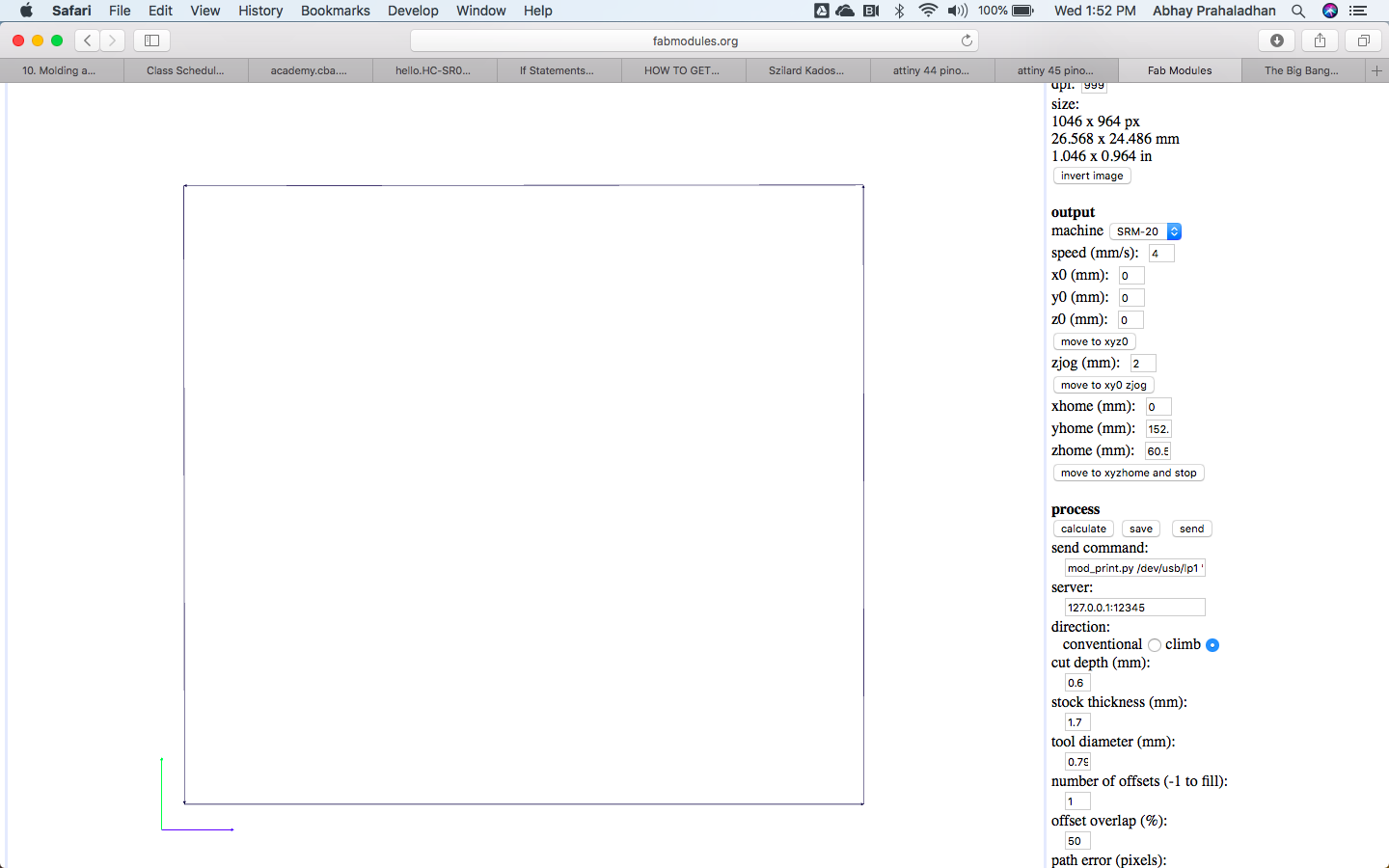Image resolution: width=1389 pixels, height=868 pixels.
Task: Click move to xyzhome and stop
Action: point(1129,473)
